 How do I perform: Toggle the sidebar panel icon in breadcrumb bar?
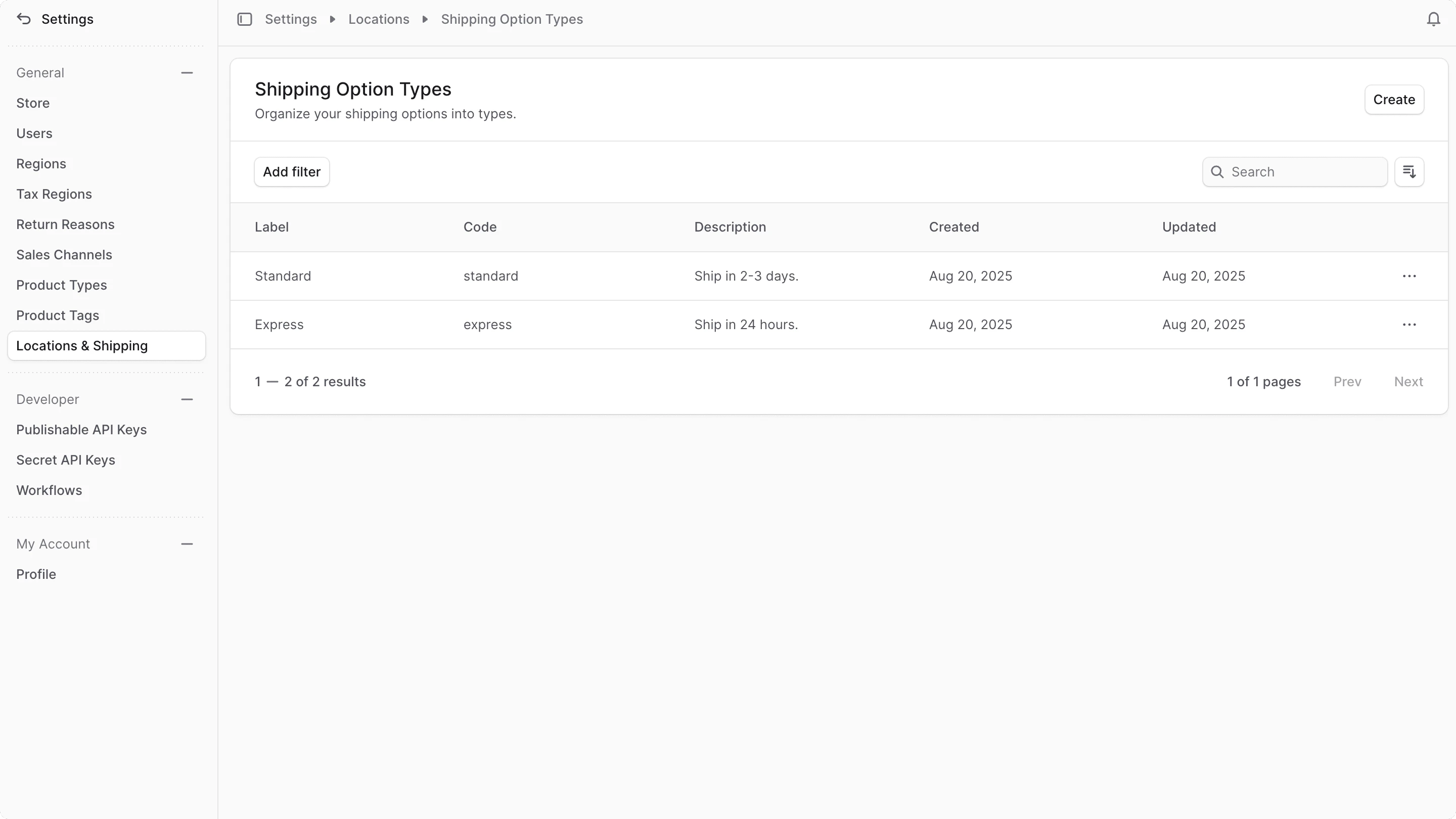pyautogui.click(x=244, y=19)
